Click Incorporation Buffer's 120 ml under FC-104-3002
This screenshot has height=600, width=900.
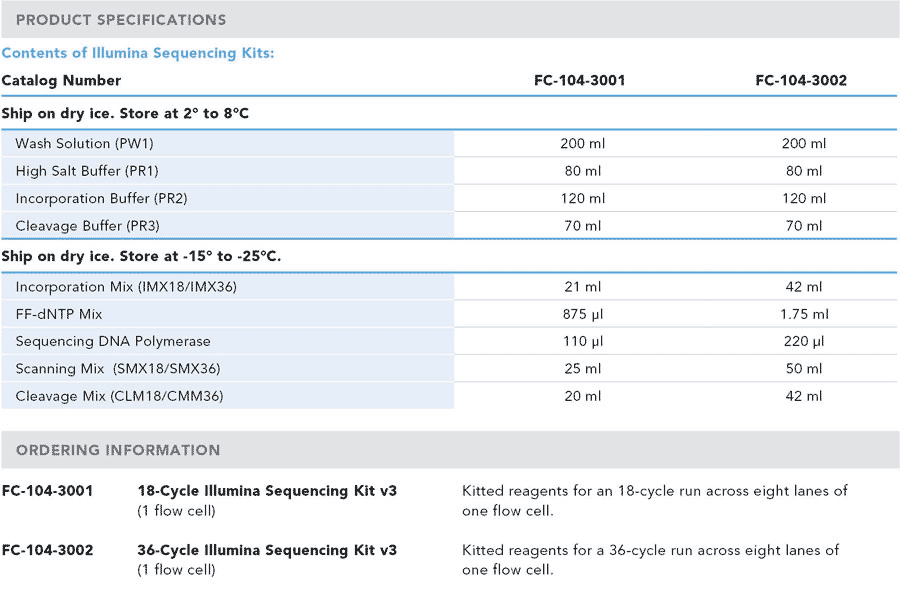pyautogui.click(x=804, y=199)
